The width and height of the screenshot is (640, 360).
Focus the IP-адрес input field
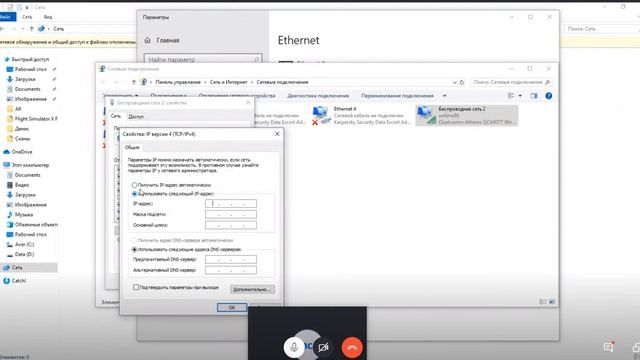[x=231, y=203]
